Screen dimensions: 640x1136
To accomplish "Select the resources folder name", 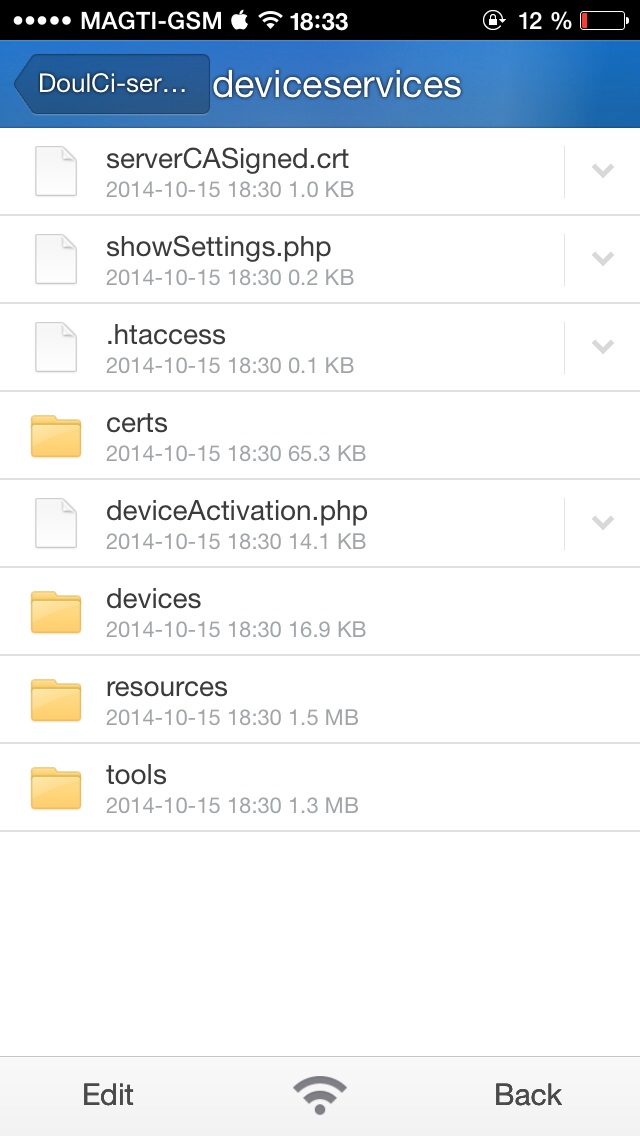I will (x=167, y=687).
